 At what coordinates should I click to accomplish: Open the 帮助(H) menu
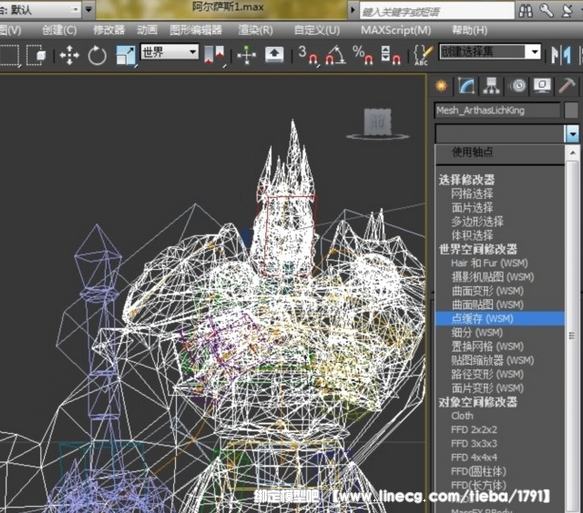[x=470, y=30]
